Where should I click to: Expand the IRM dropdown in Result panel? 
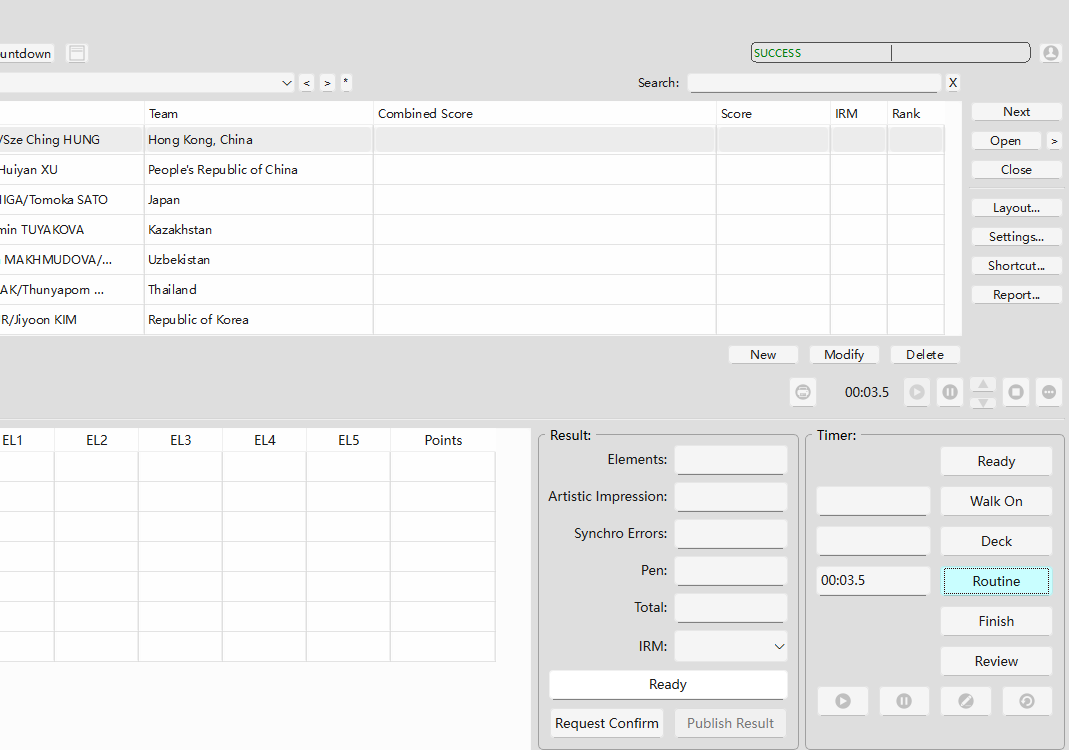(x=779, y=646)
